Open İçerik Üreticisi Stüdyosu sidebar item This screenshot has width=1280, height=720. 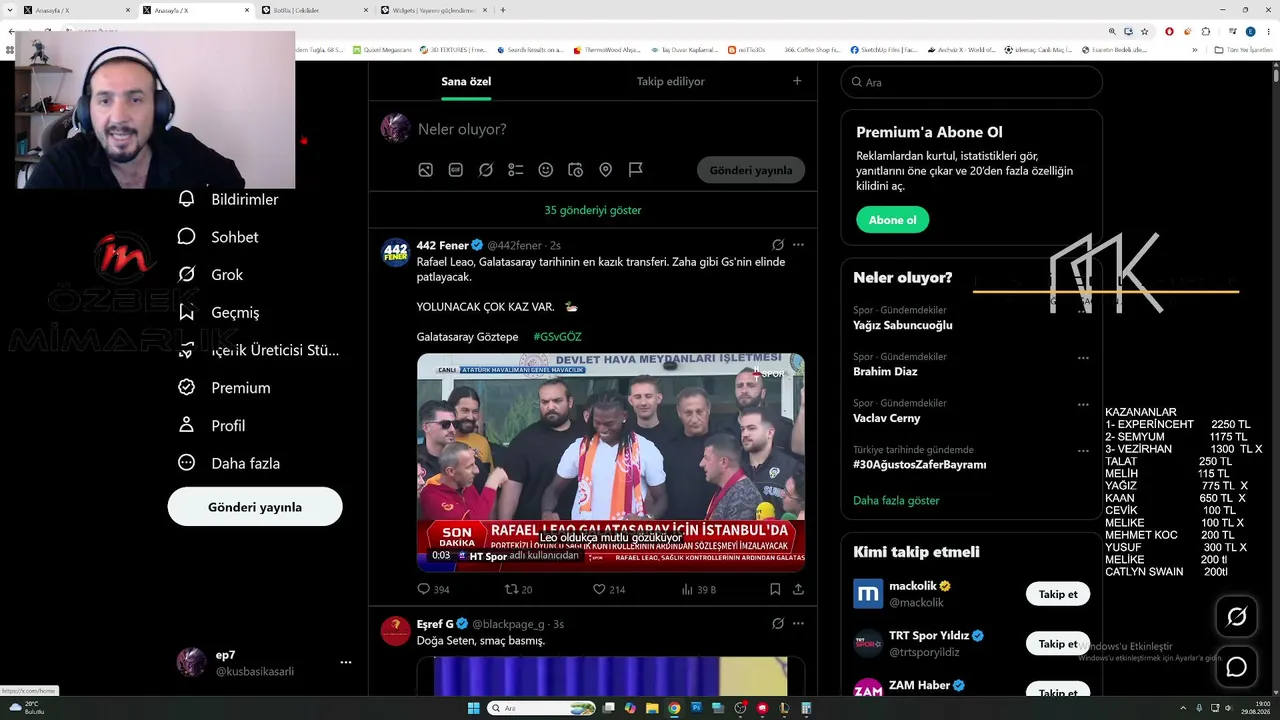[258, 350]
